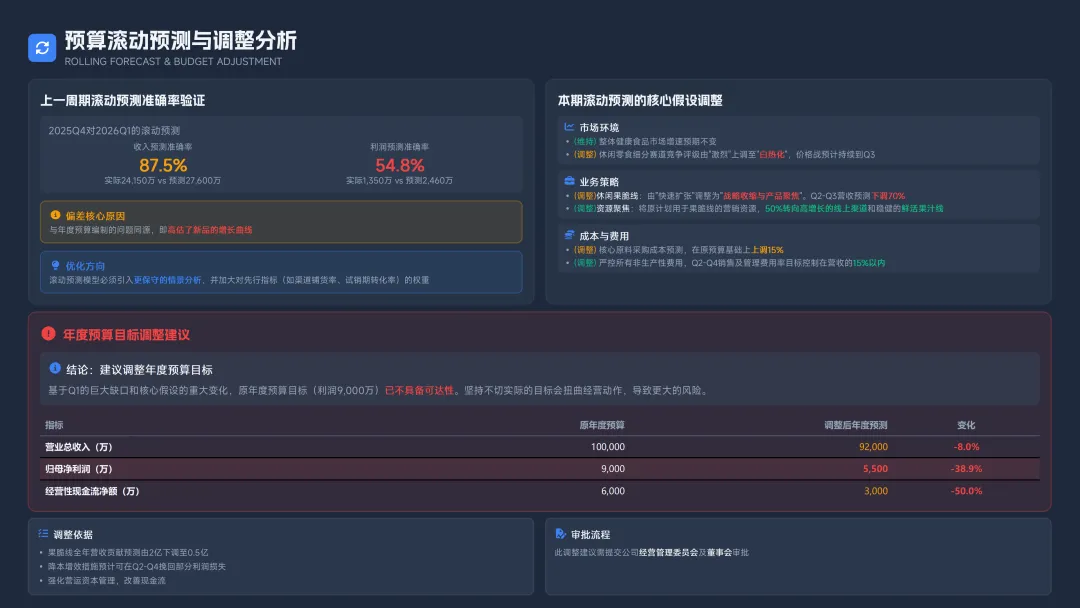The height and width of the screenshot is (608, 1080).
Task: Click the 87.5% revenue accuracy value
Action: 163,165
